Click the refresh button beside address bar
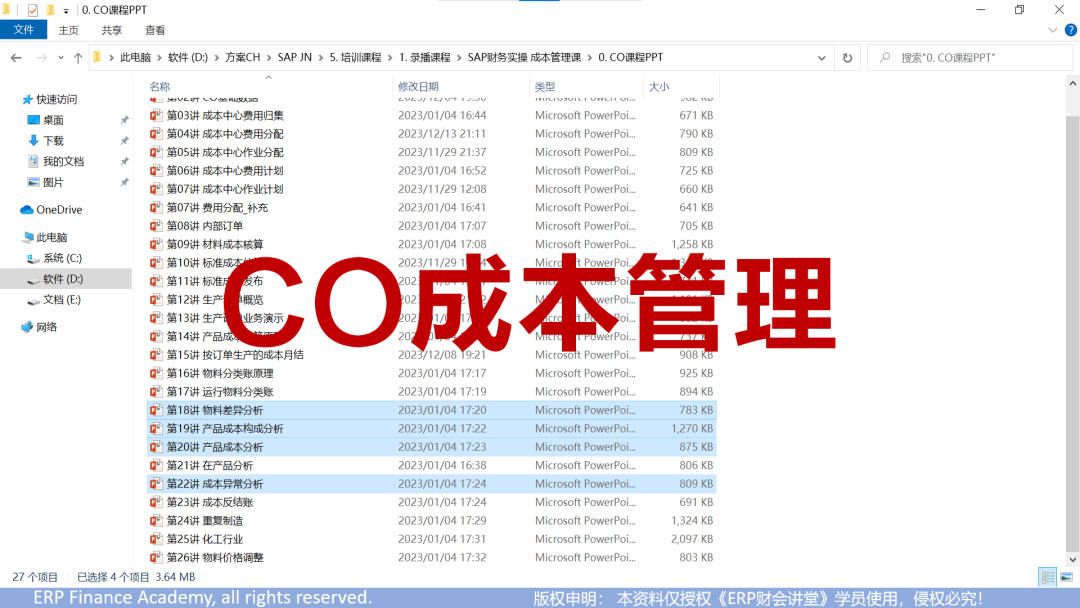 [x=848, y=58]
